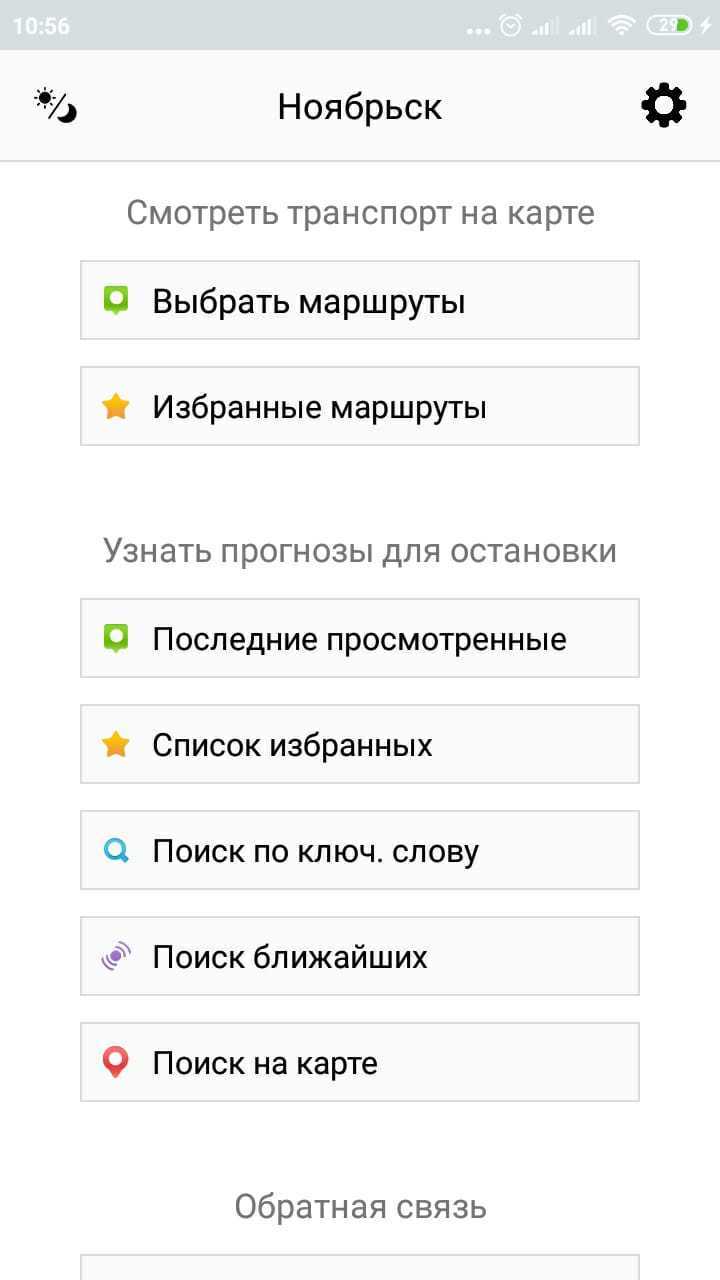Screen dimensions: 720x1280
Task: Click the red pin icon beside Поиск на карте
Action: coord(116,1062)
